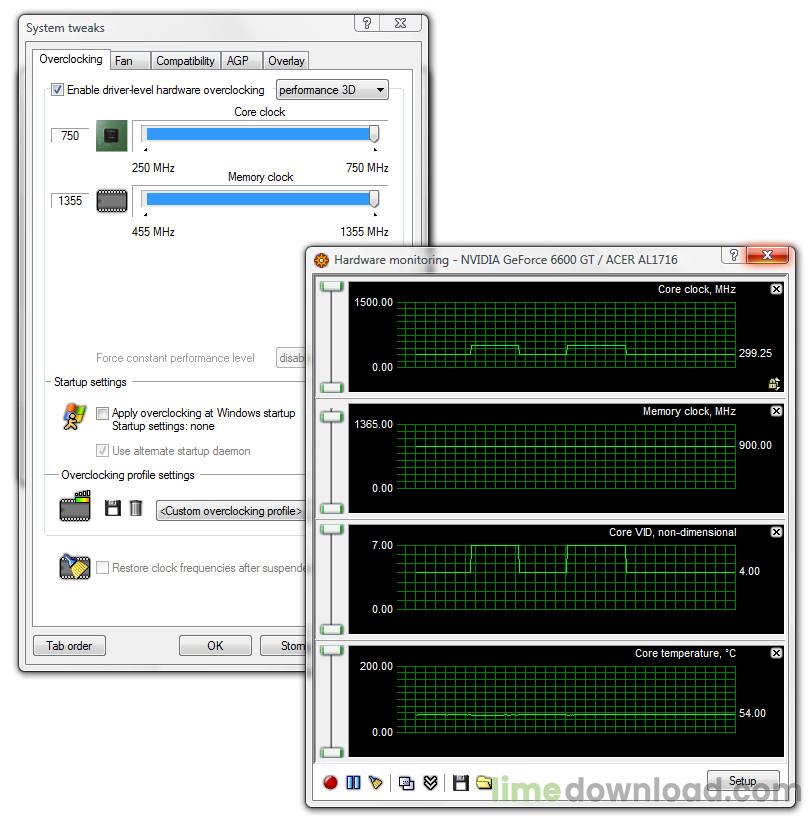Click bottom handle of Core temperature graph scale slider

tap(331, 752)
